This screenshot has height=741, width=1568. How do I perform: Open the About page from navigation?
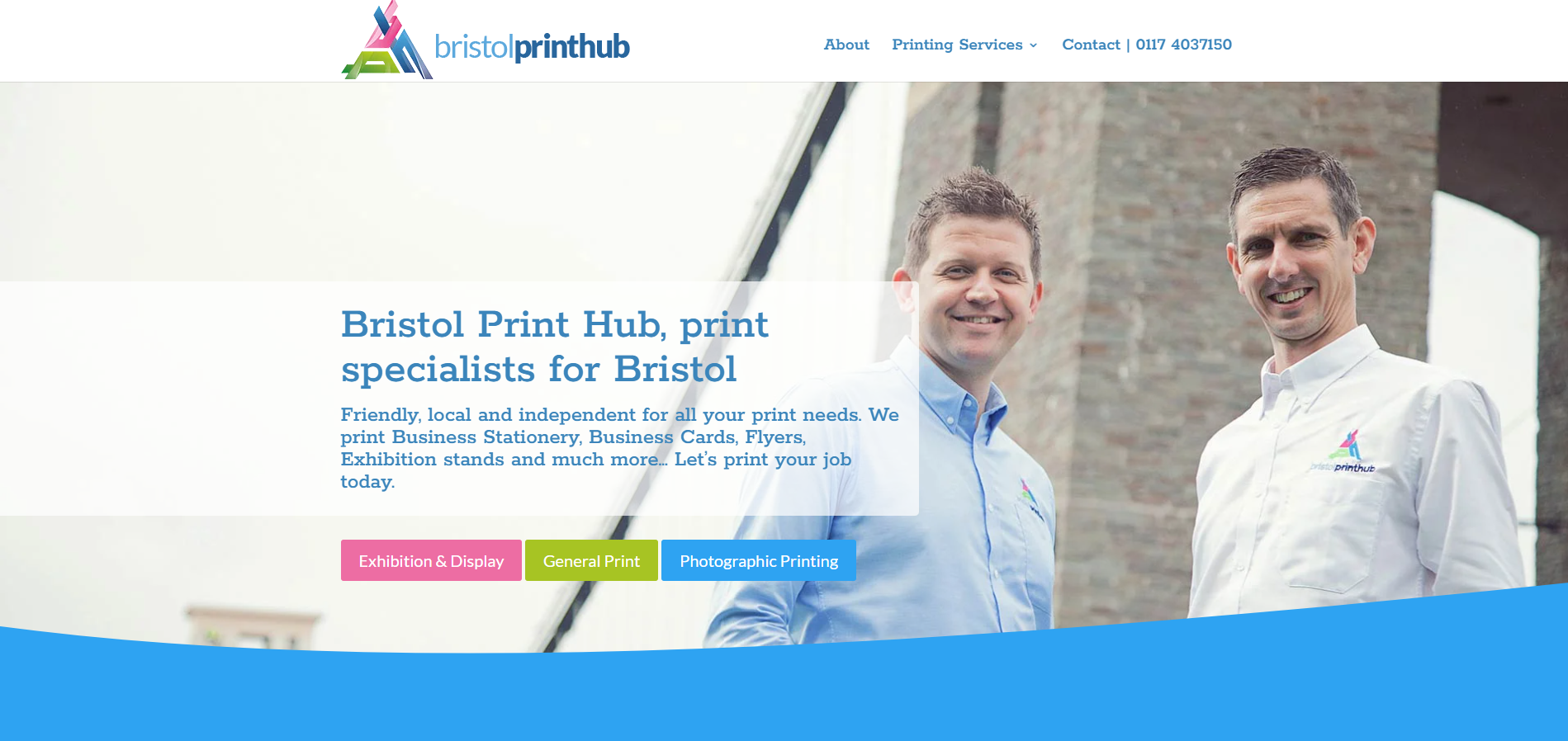pos(846,45)
